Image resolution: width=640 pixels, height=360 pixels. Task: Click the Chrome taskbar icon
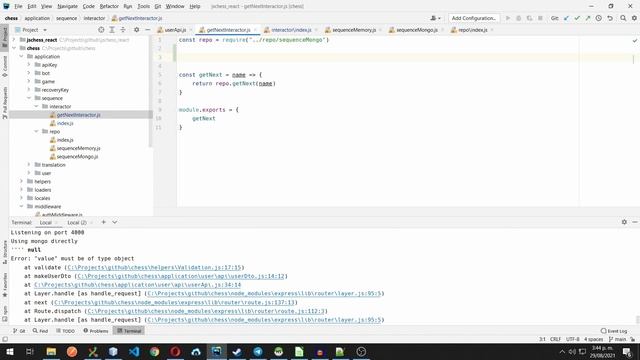tap(154, 351)
